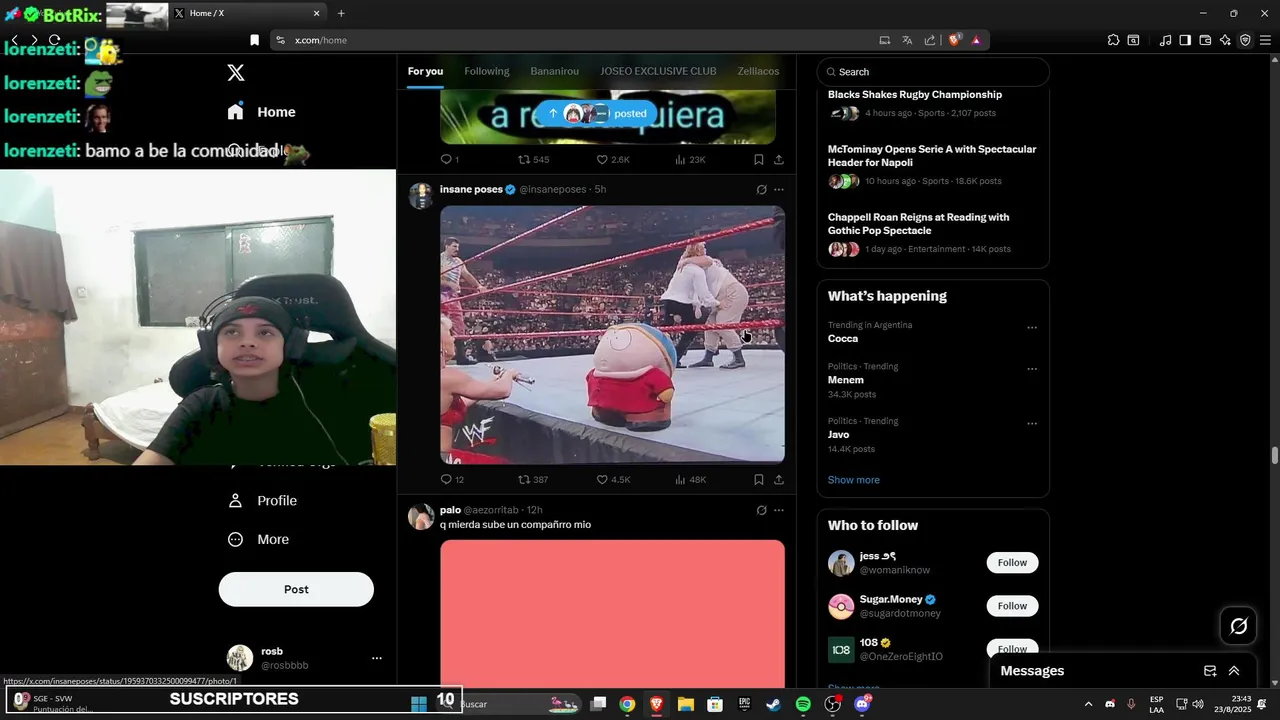The height and width of the screenshot is (720, 1280).
Task: Click Show more under What's happening
Action: pyautogui.click(x=853, y=480)
